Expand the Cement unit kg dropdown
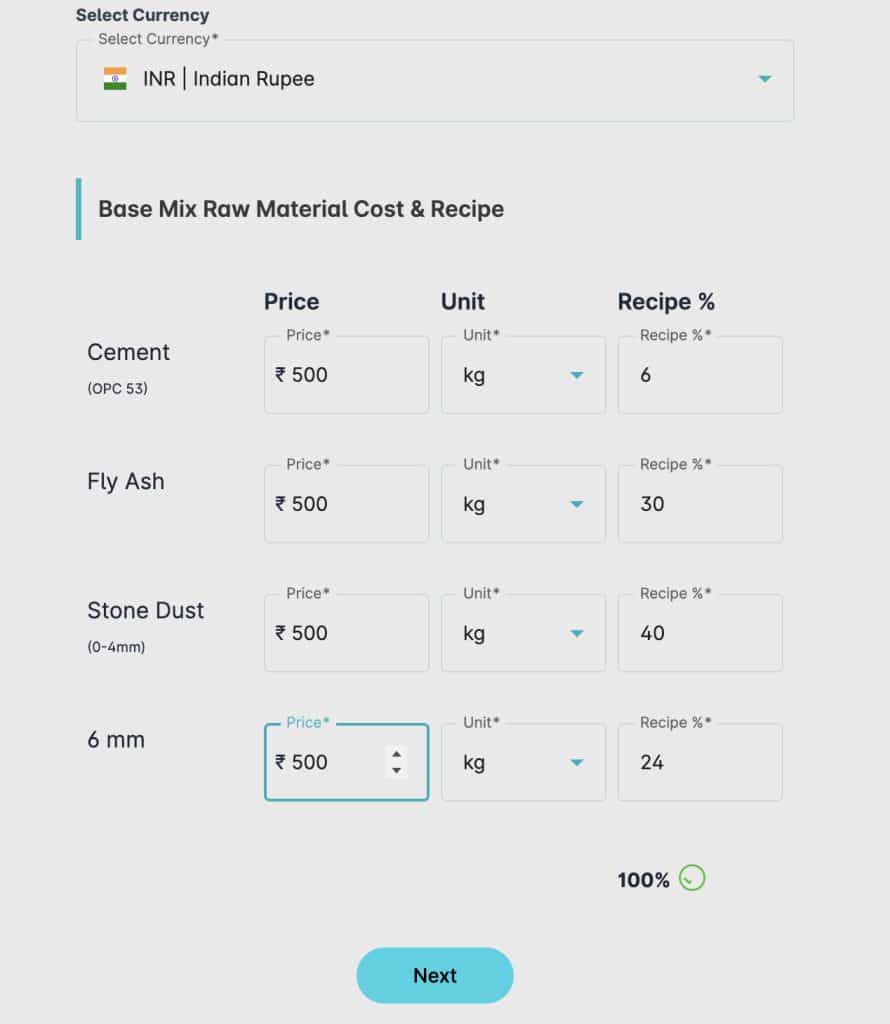This screenshot has width=890, height=1024. [523, 375]
